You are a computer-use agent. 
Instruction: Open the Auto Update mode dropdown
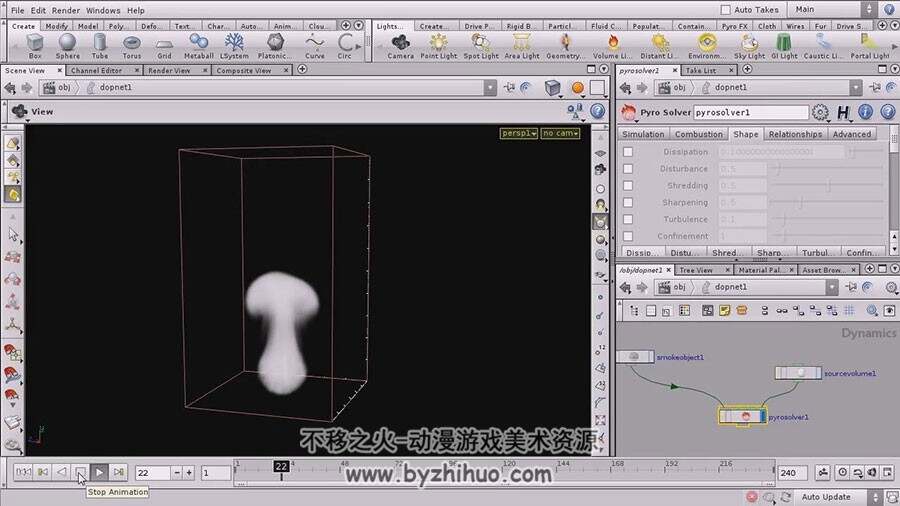point(838,497)
